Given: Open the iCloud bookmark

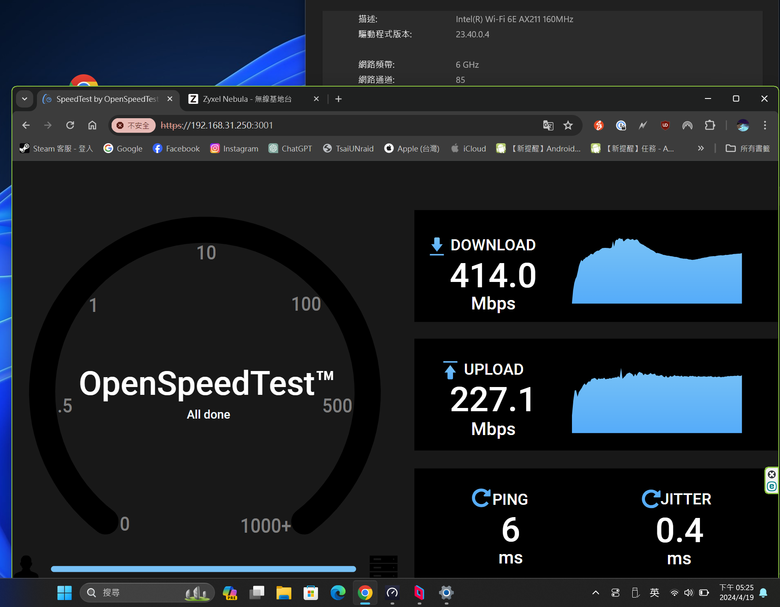Looking at the screenshot, I should (468, 148).
